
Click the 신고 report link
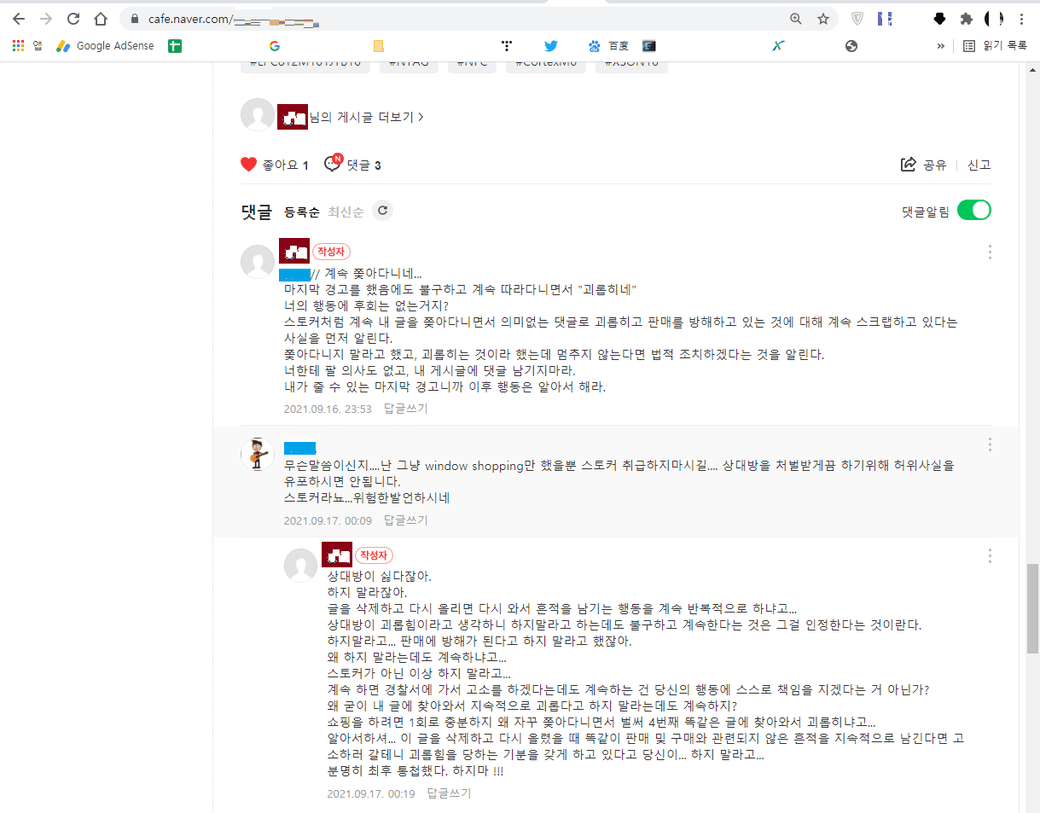click(979, 165)
